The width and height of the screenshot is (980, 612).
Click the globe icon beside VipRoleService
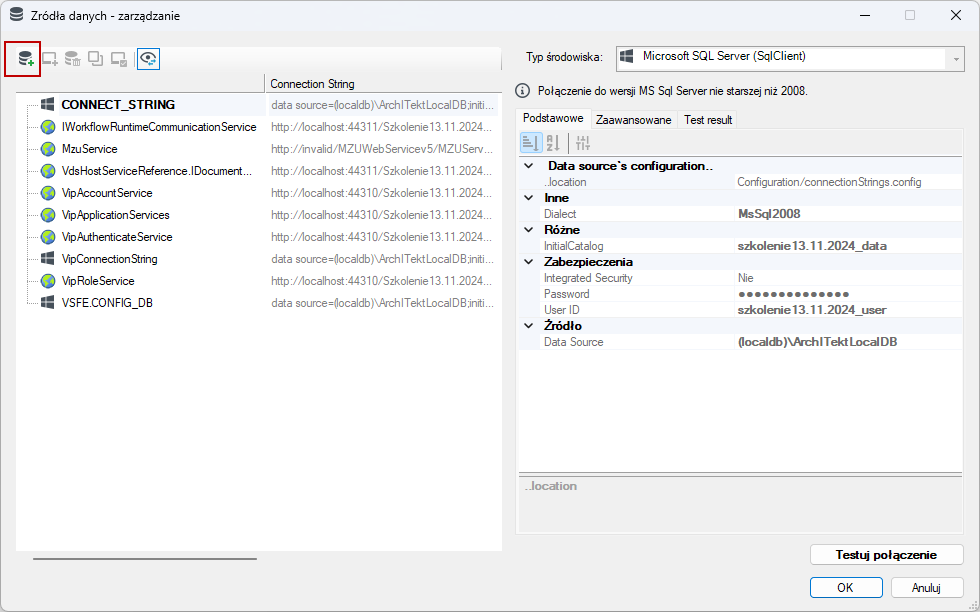click(48, 281)
